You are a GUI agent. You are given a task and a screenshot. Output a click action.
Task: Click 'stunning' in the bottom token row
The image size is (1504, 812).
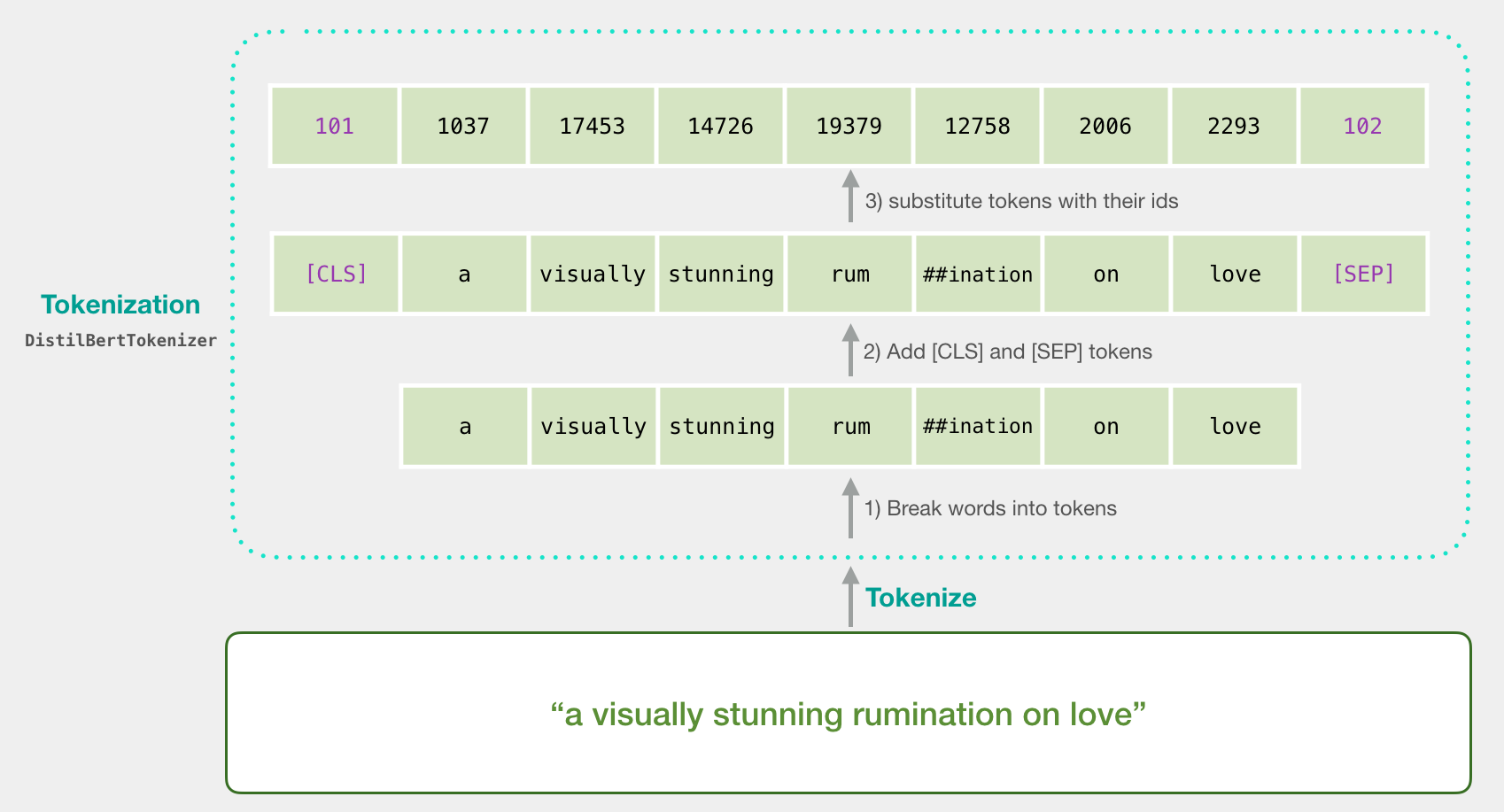click(x=722, y=426)
